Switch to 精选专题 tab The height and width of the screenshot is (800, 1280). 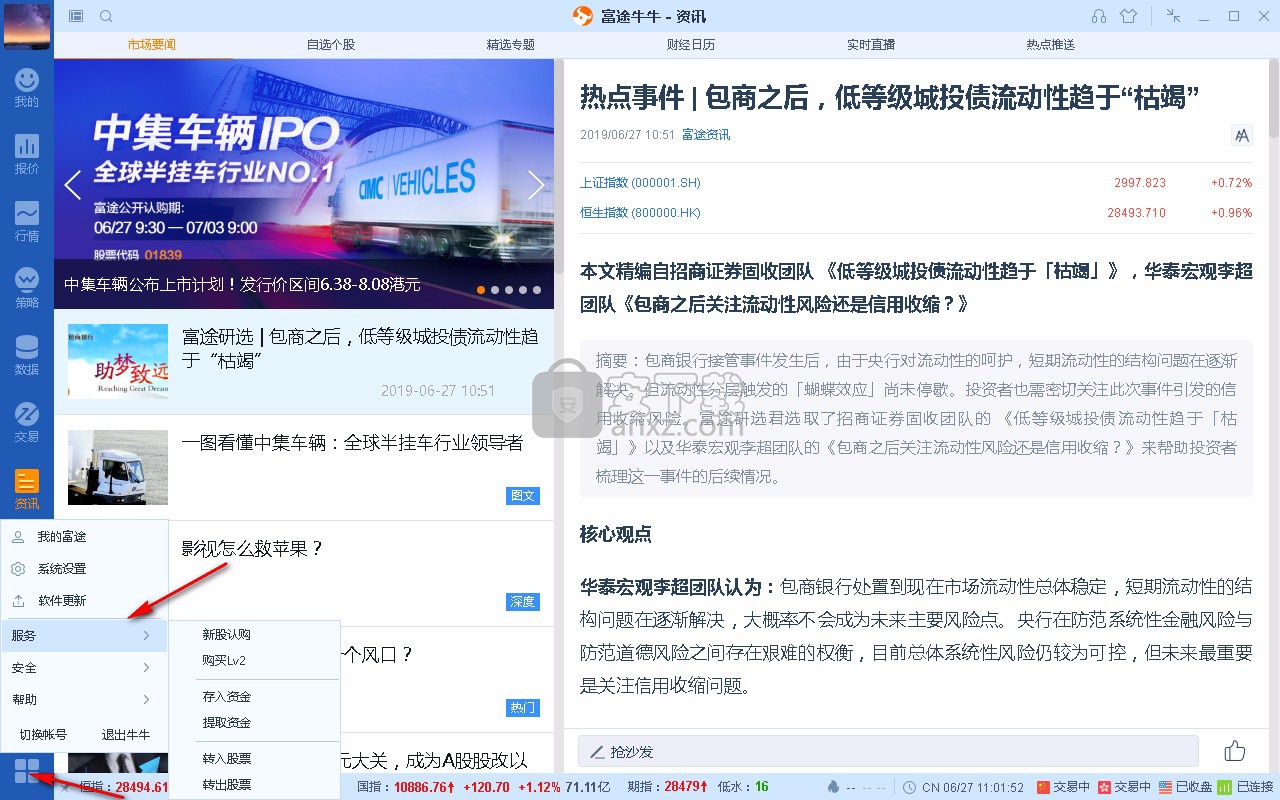[511, 45]
